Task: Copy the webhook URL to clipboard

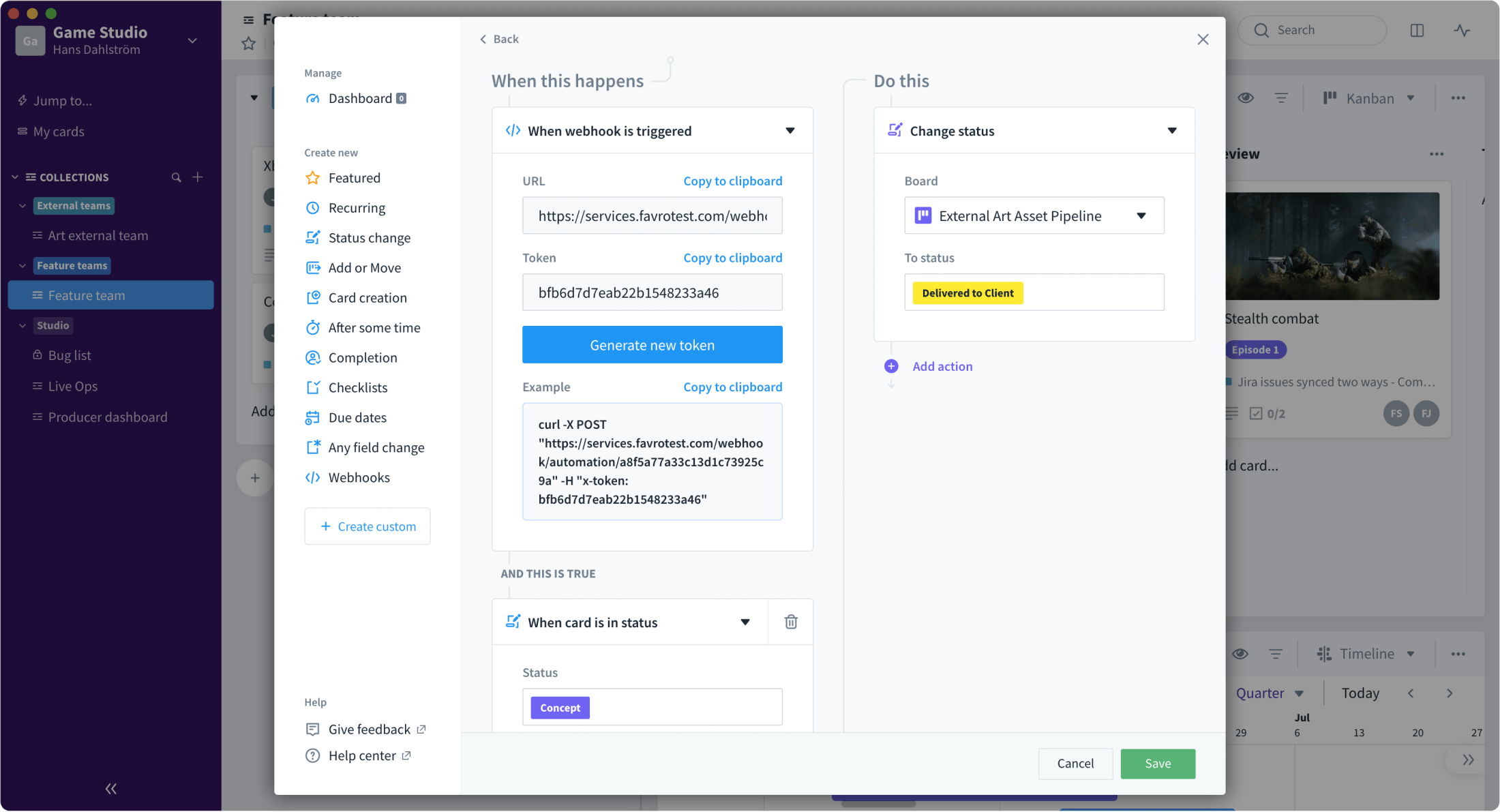Action: coord(732,181)
